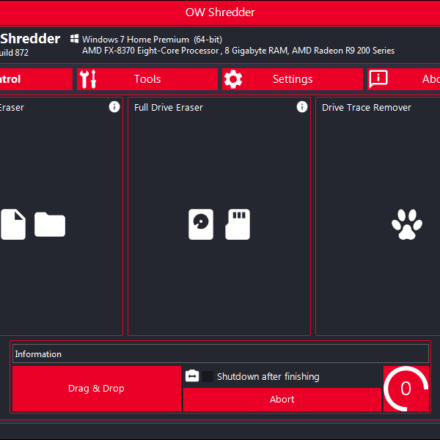Click the Shutdown after finishing label
440x440 pixels.
click(268, 377)
